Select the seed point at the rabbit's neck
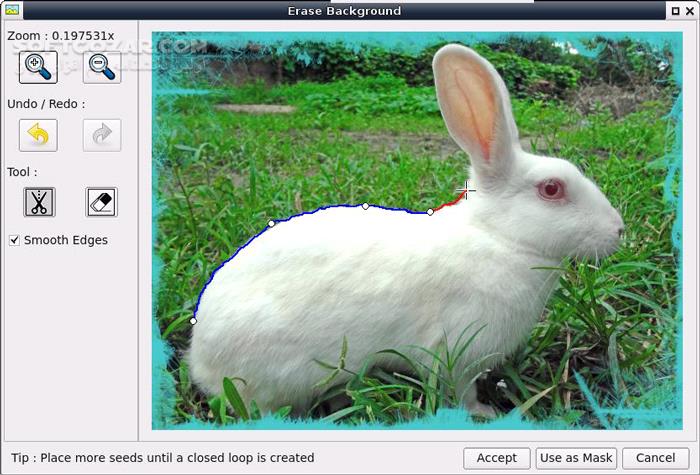The width and height of the screenshot is (700, 475). point(430,212)
